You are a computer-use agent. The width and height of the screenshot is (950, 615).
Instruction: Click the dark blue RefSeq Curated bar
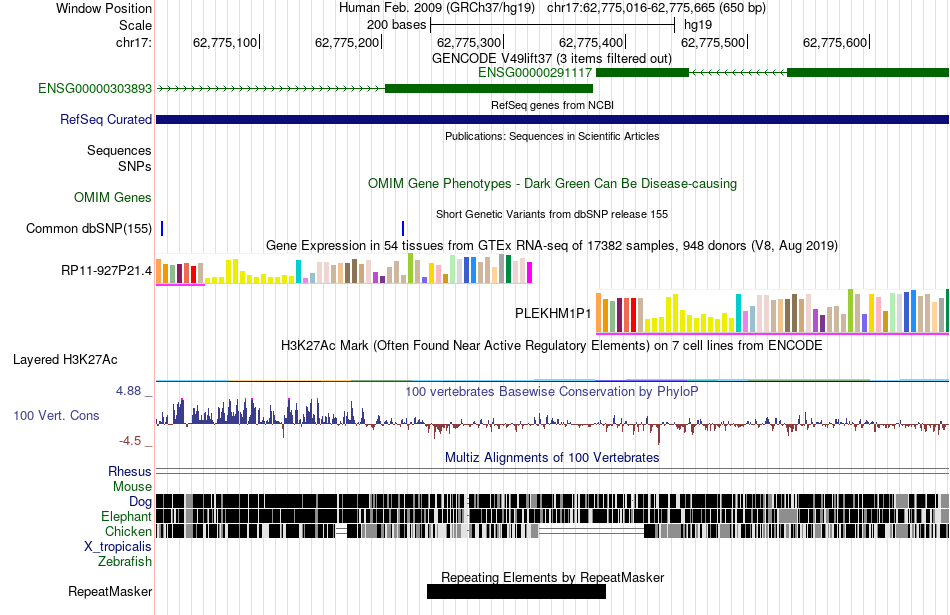[553, 119]
